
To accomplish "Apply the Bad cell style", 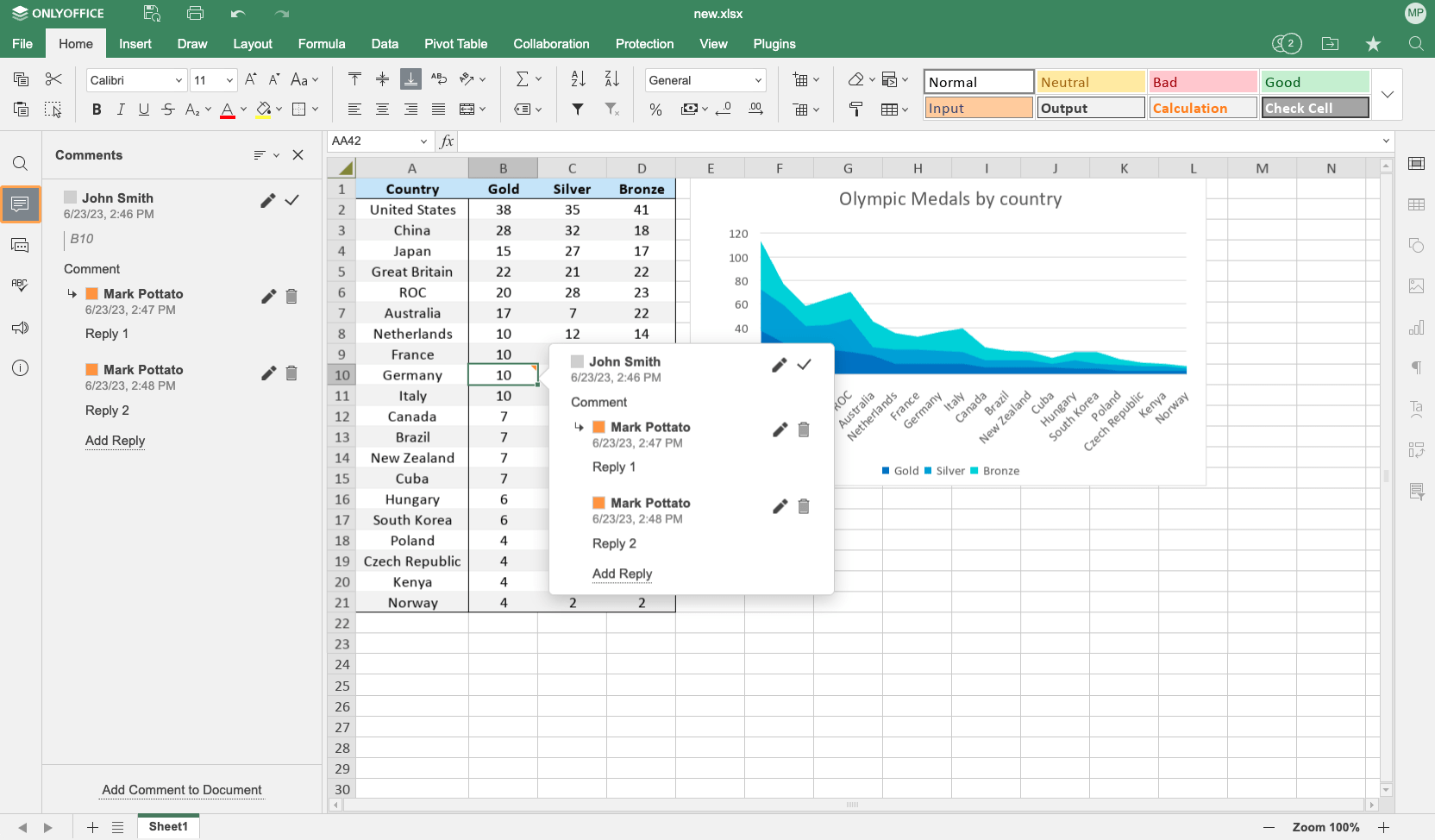I will click(1202, 82).
